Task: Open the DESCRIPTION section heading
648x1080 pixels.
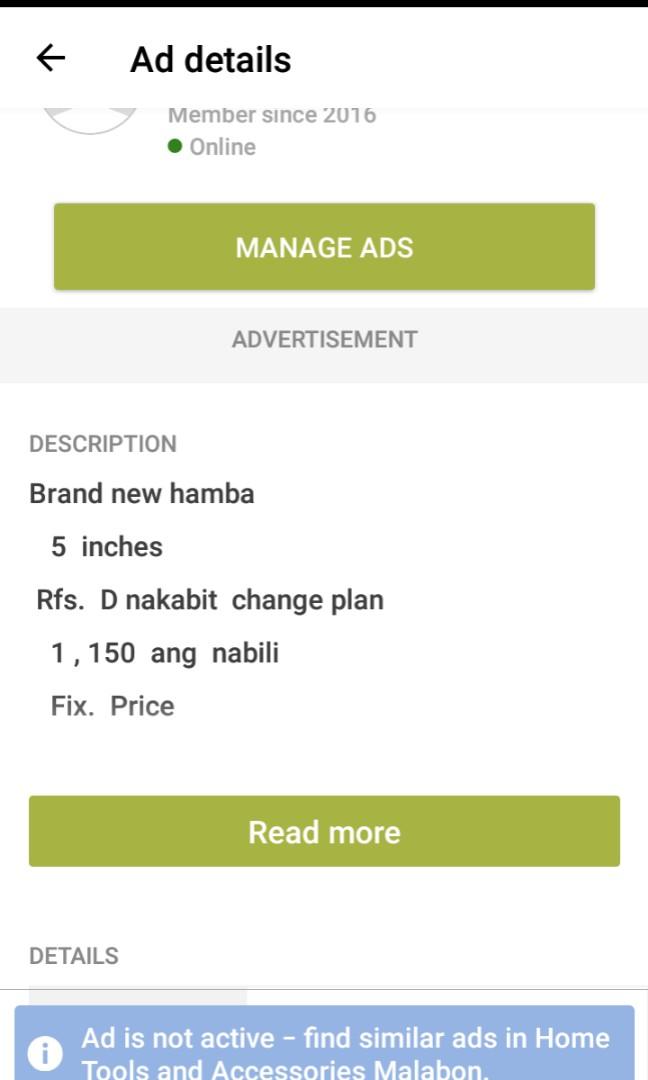Action: [103, 443]
